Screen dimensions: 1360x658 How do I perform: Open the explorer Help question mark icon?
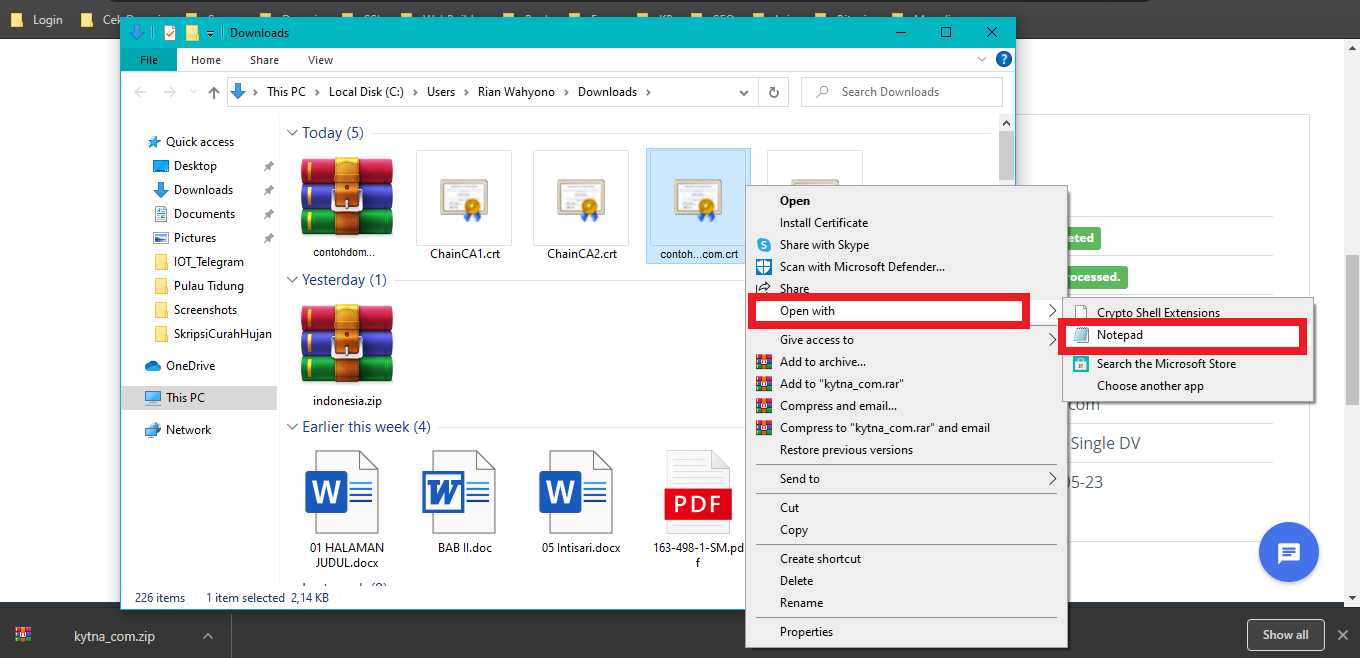tap(1004, 60)
